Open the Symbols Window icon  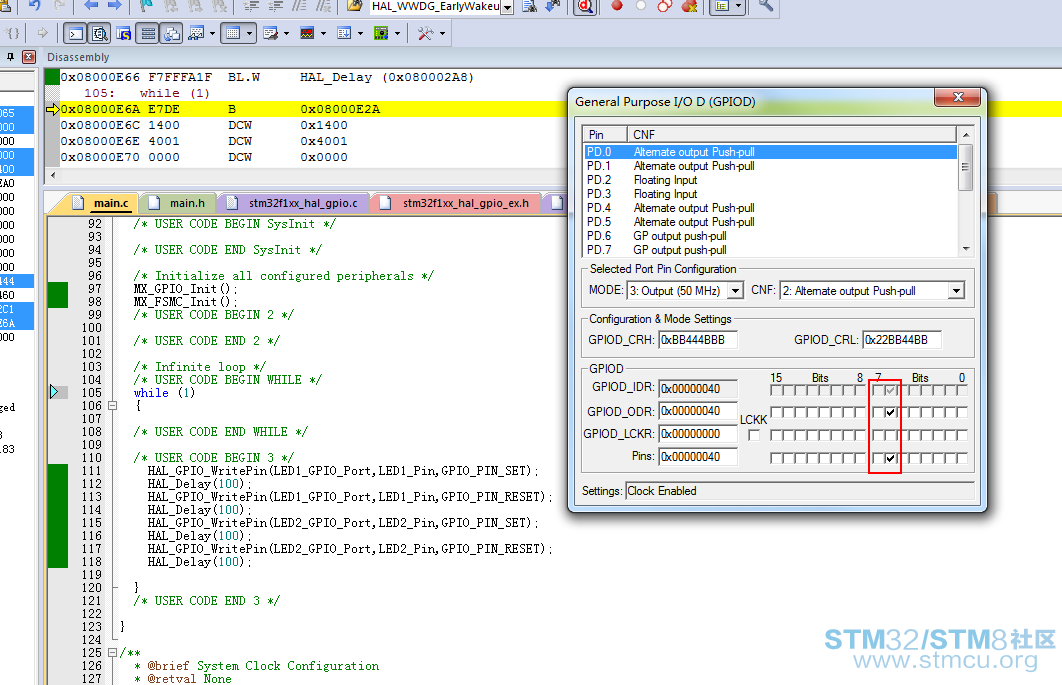(x=123, y=33)
